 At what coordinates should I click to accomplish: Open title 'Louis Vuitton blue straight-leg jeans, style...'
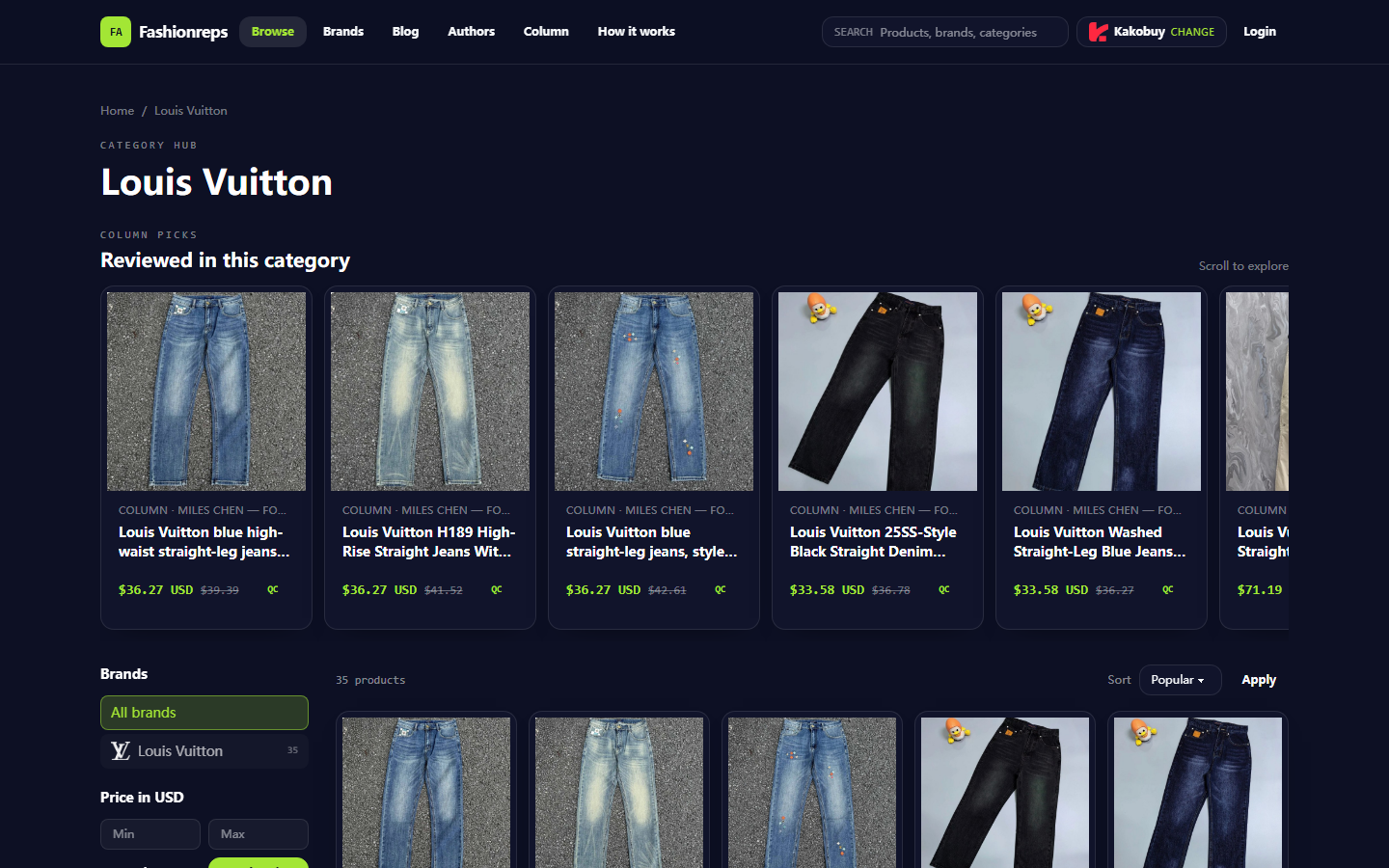[652, 542]
